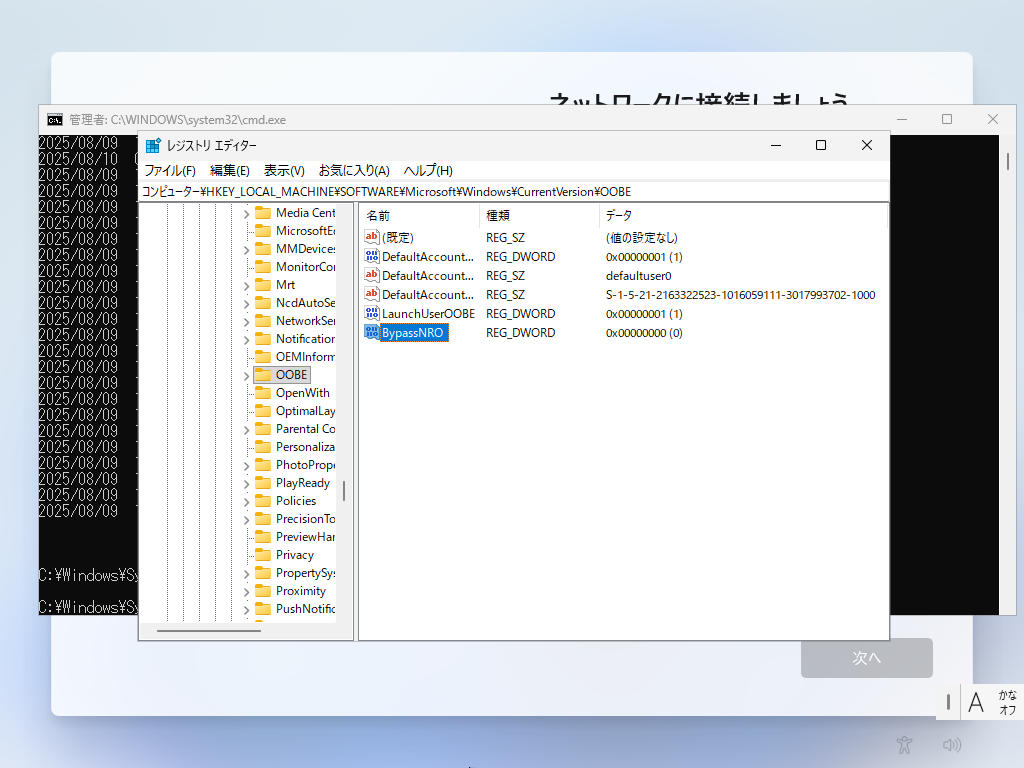The width and height of the screenshot is (1024, 768).
Task: Click the OEMInform folder icon
Action: pyautogui.click(x=263, y=357)
